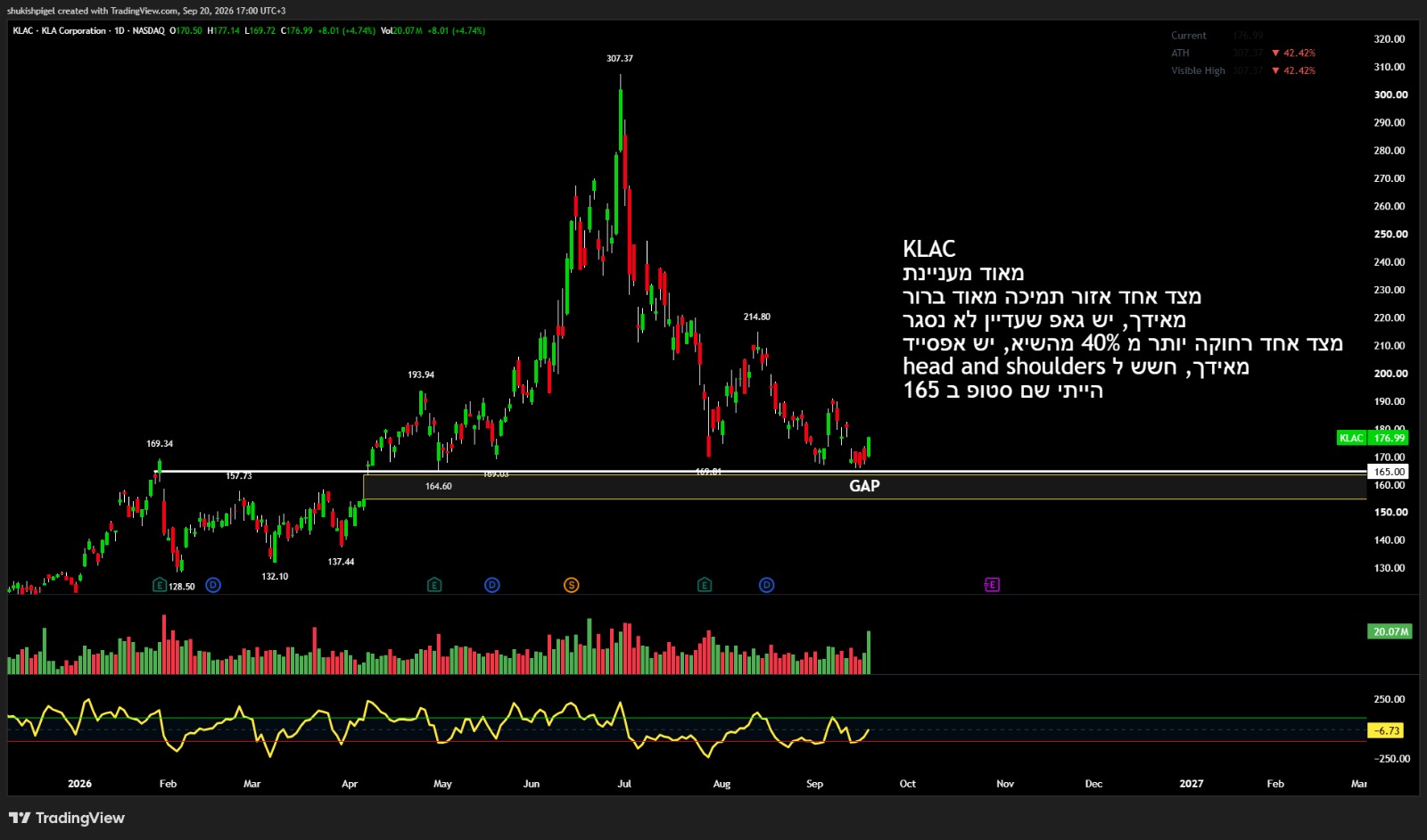The width and height of the screenshot is (1427, 840).
Task: Click the purple upcoming earnings marker near November
Action: [992, 585]
